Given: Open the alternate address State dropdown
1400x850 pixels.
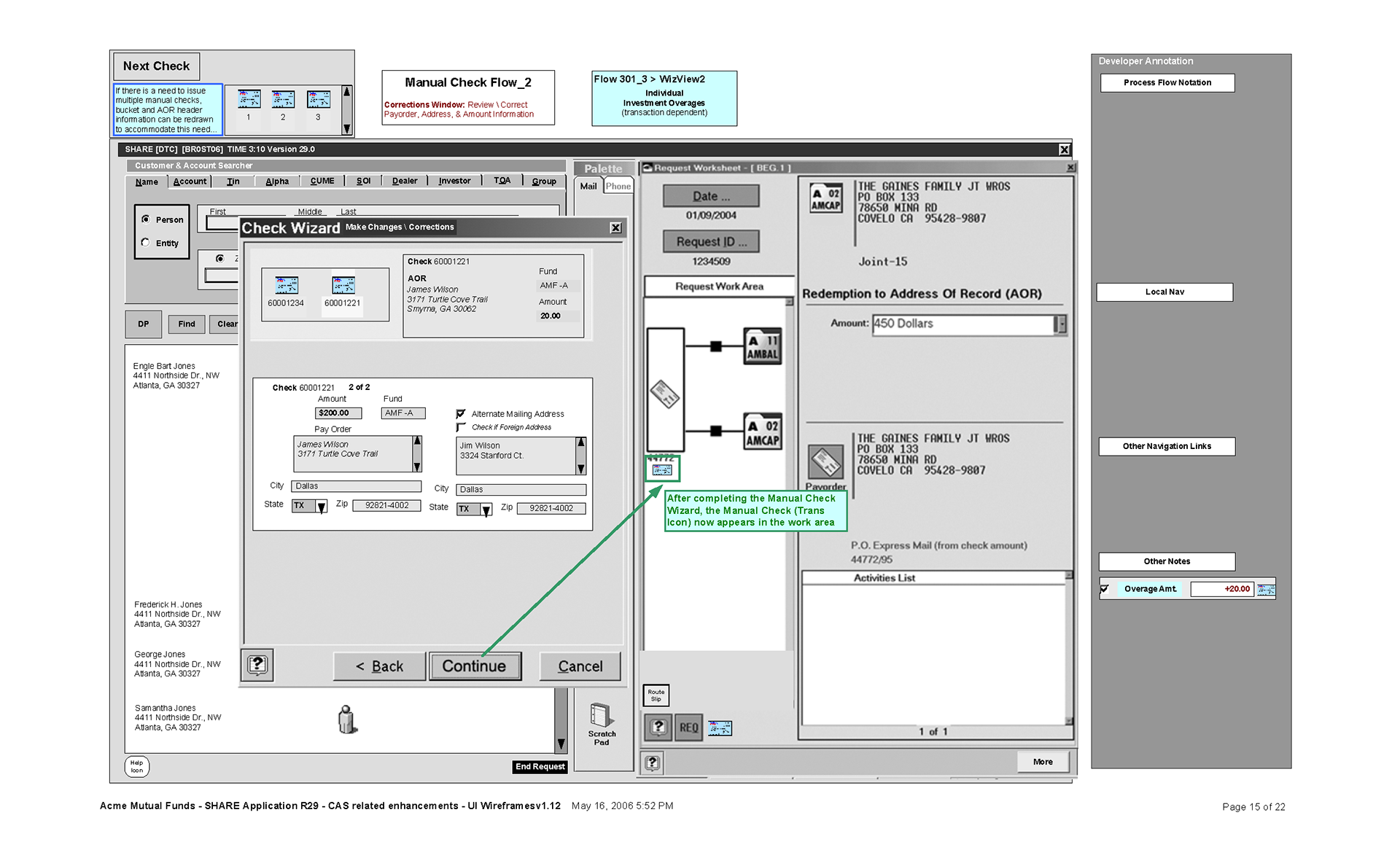Looking at the screenshot, I should [486, 510].
